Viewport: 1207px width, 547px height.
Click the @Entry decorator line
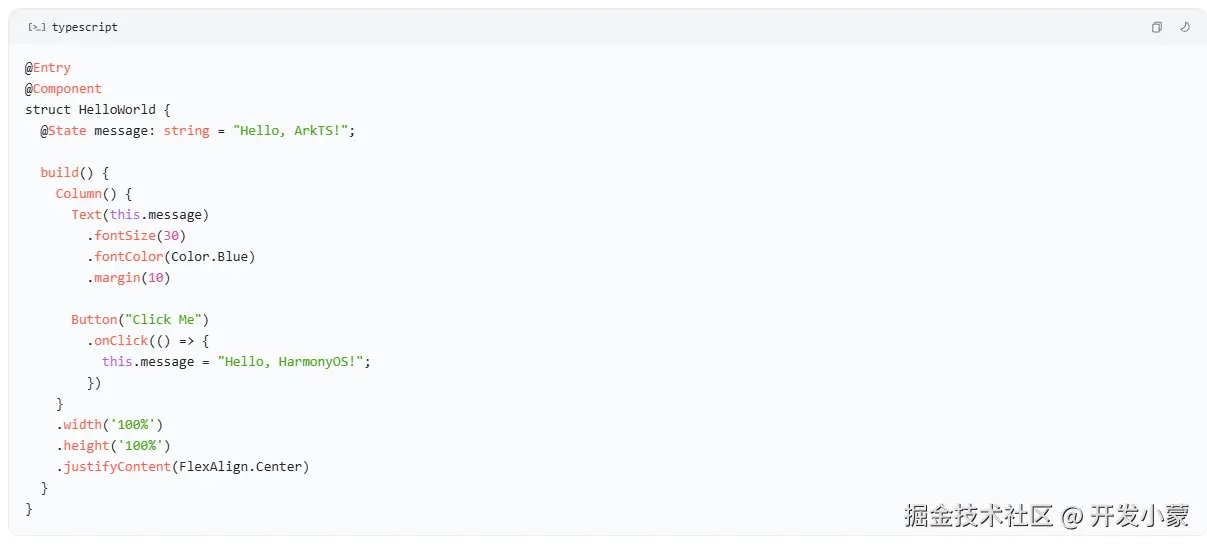click(48, 67)
